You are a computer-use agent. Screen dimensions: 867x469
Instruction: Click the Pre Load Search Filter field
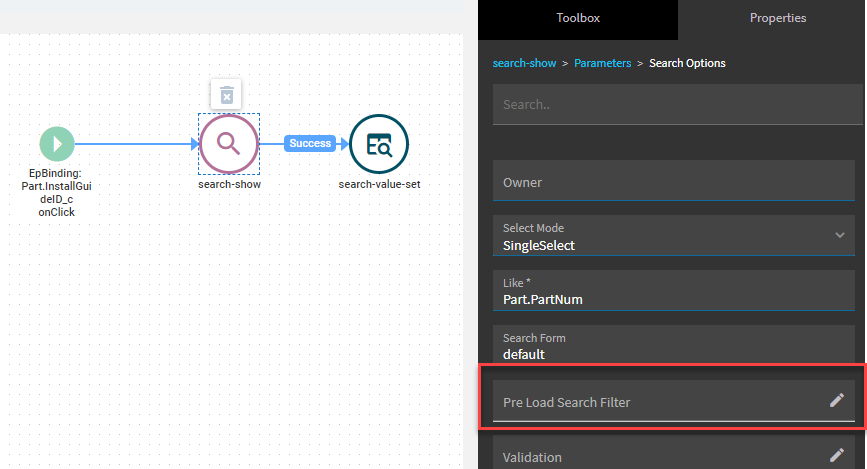[673, 400]
